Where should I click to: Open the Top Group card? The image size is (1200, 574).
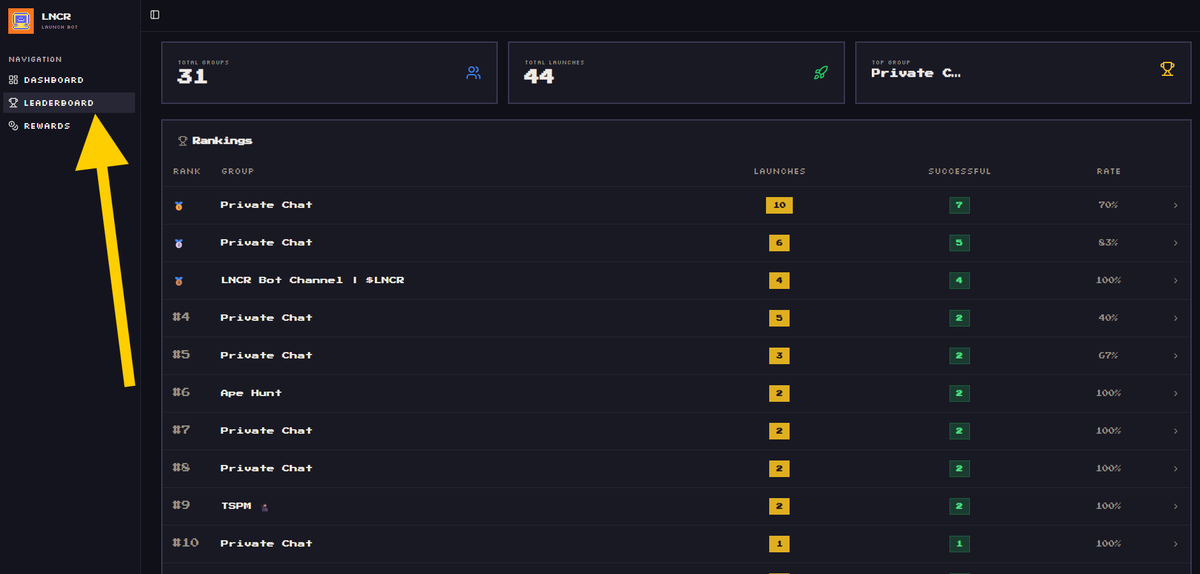[x=1023, y=73]
